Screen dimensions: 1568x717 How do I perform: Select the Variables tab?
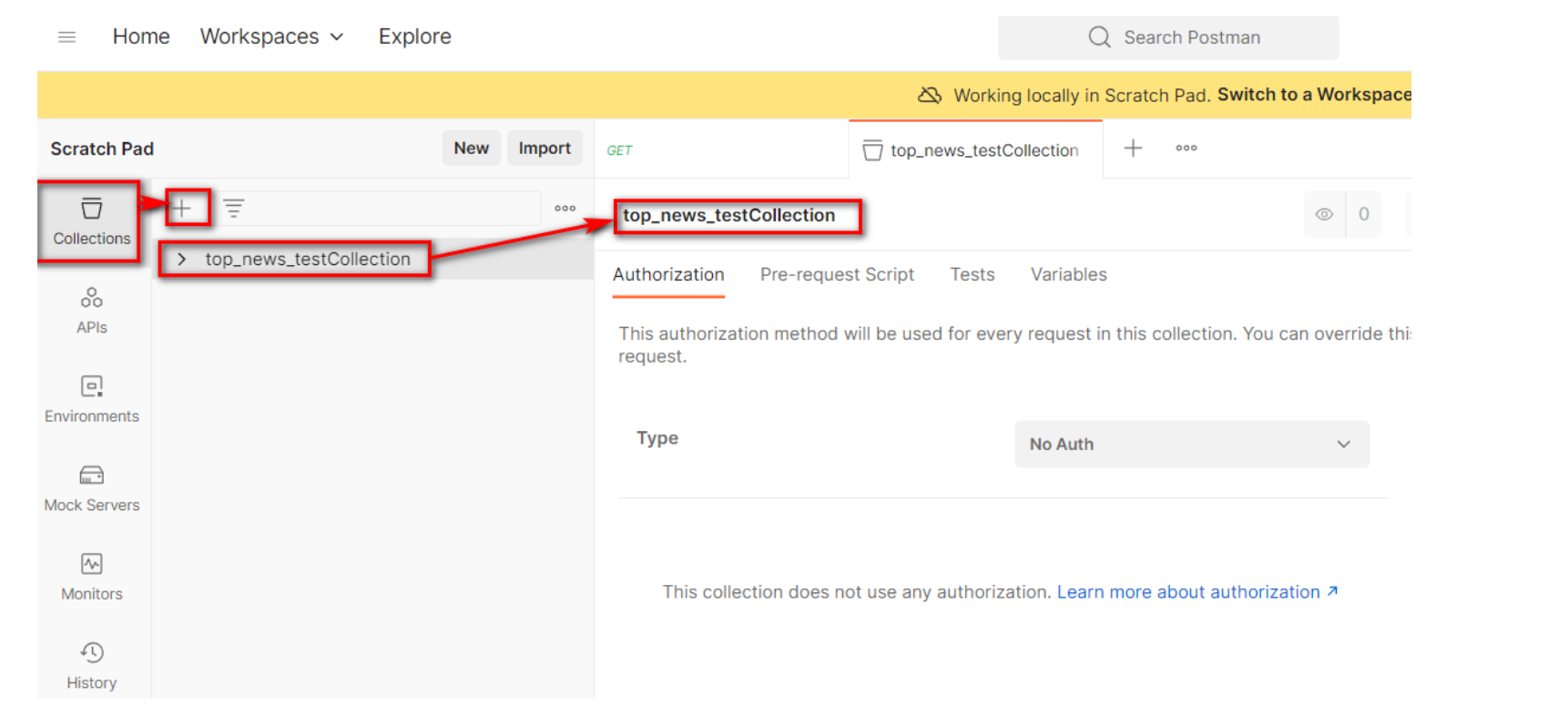click(x=1069, y=275)
